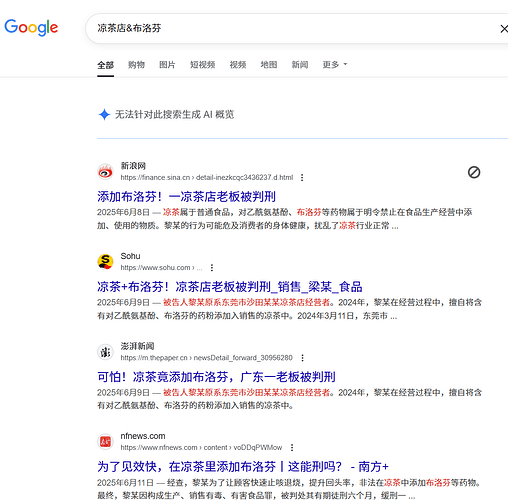Open the 添加布洛芬！一凉茶店老板被判刑 result
The image size is (508, 500).
[x=186, y=197]
